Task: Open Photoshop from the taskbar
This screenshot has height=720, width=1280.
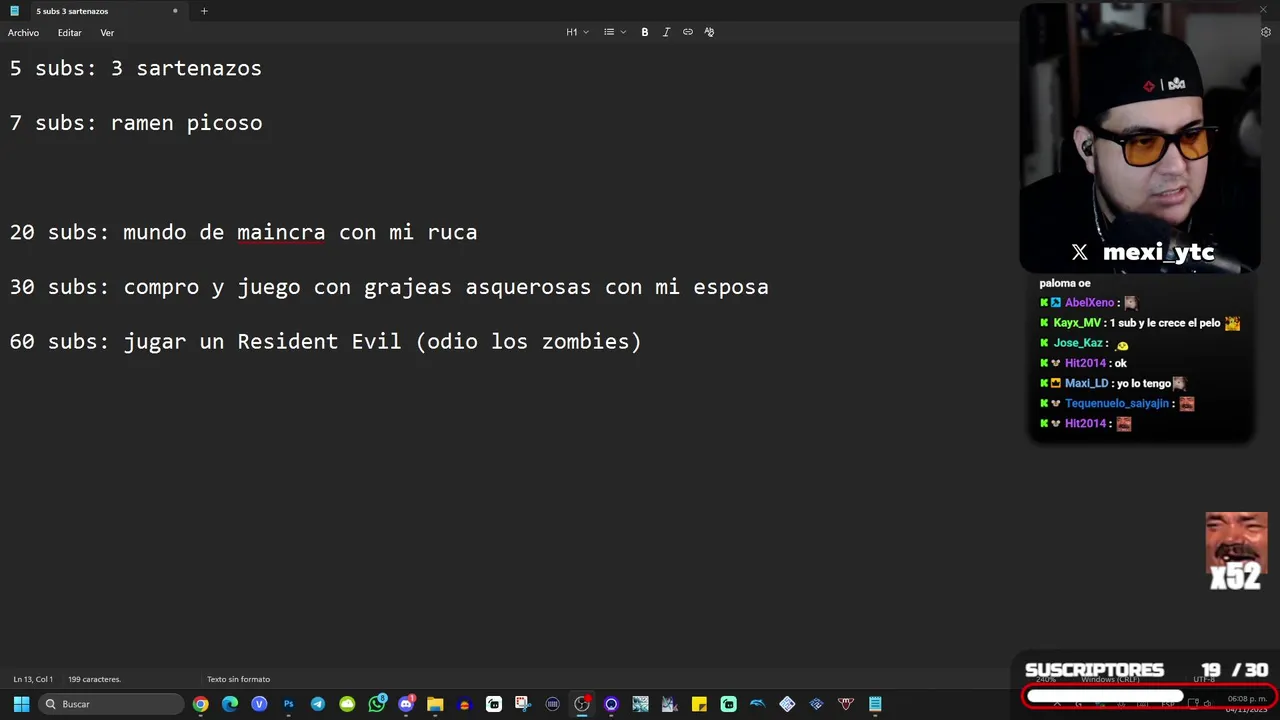Action: (x=288, y=704)
